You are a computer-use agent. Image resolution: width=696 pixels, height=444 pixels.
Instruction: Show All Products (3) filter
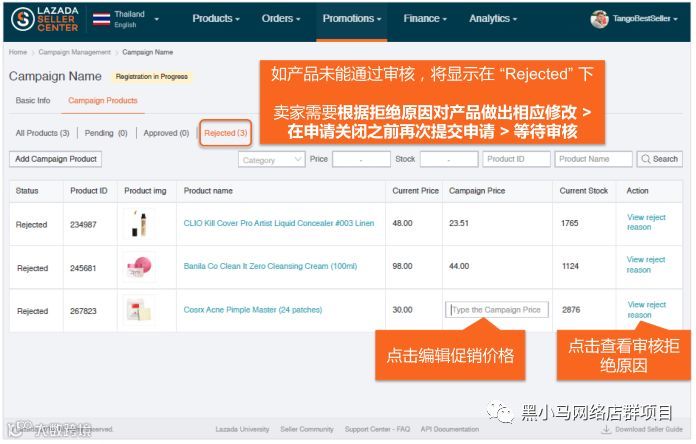(42, 133)
